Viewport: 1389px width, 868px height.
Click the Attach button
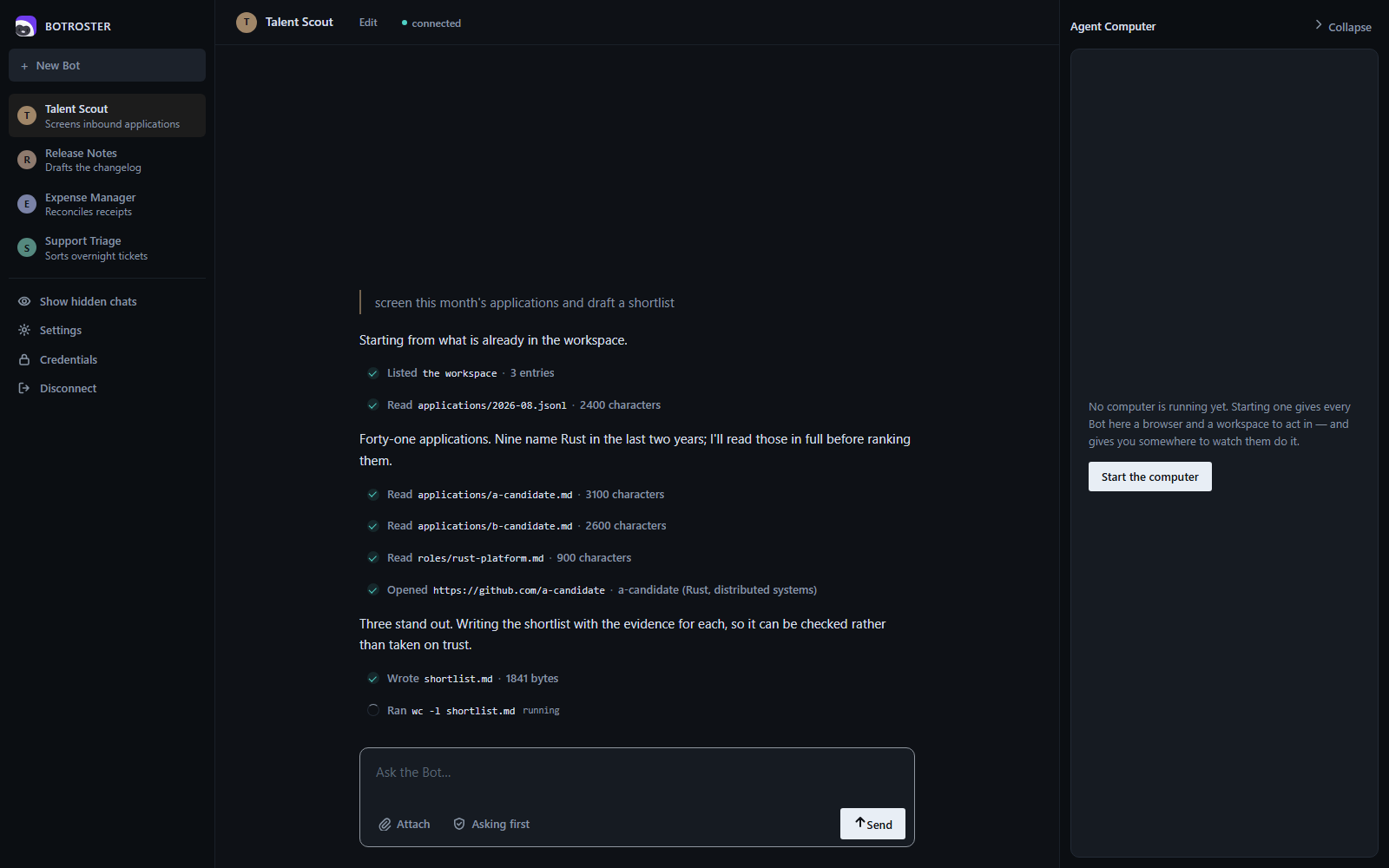[x=405, y=825]
